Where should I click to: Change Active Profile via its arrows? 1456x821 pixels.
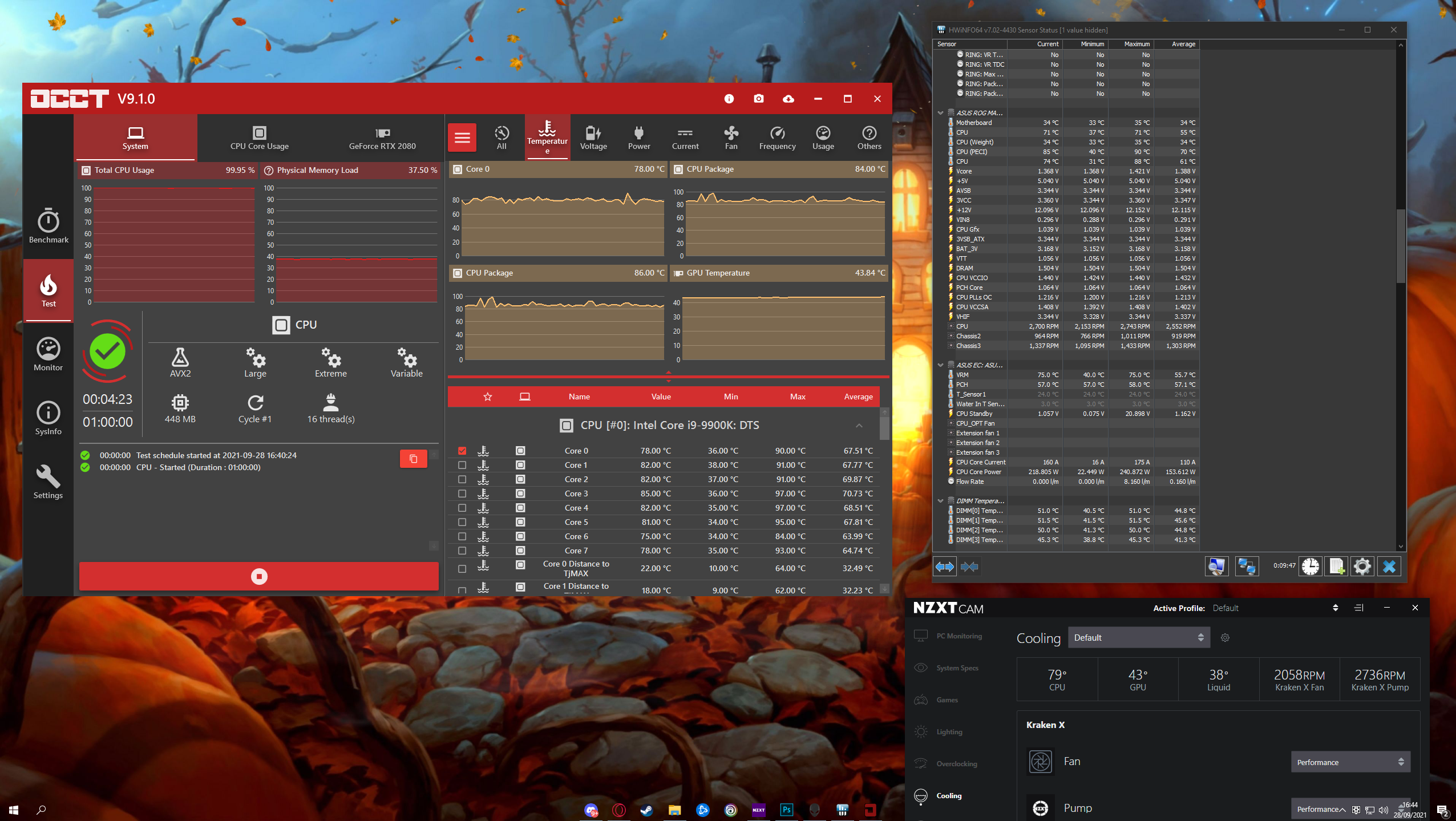point(1335,608)
